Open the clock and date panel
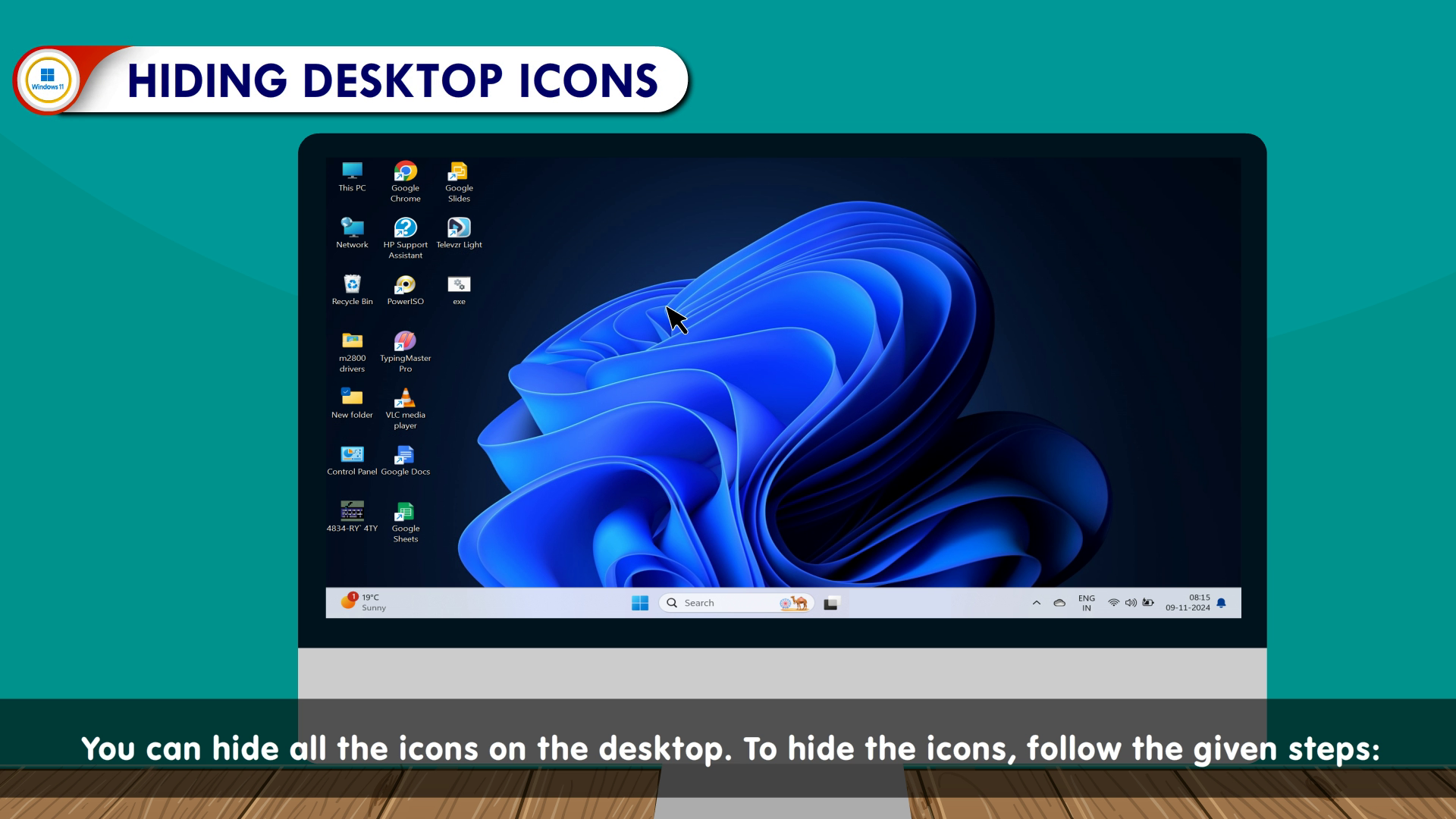1456x819 pixels. coord(1188,603)
